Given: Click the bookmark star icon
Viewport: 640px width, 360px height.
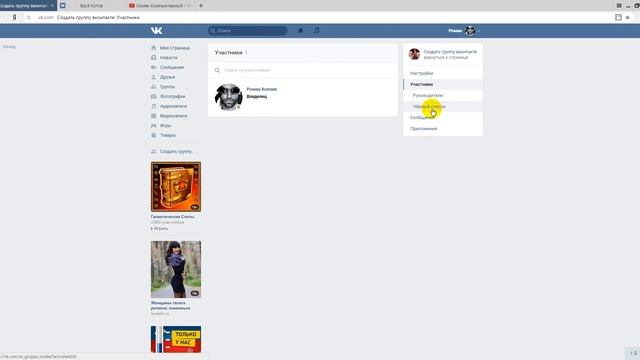Looking at the screenshot, I should click(x=628, y=18).
